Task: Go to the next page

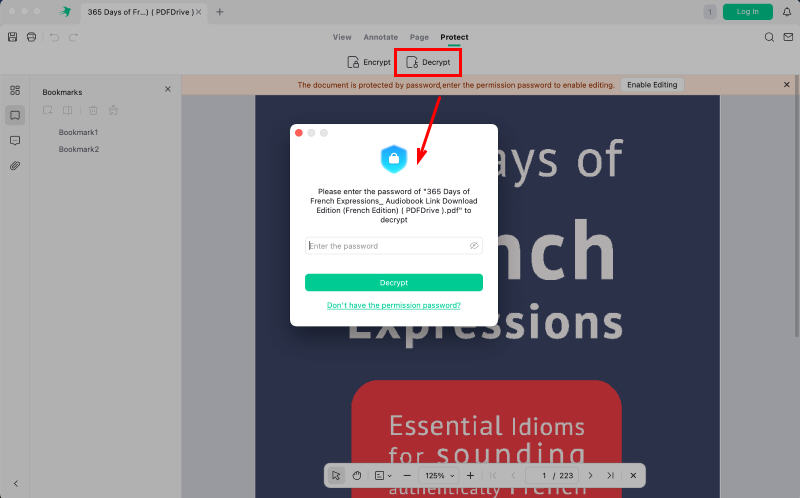Action: tap(590, 476)
